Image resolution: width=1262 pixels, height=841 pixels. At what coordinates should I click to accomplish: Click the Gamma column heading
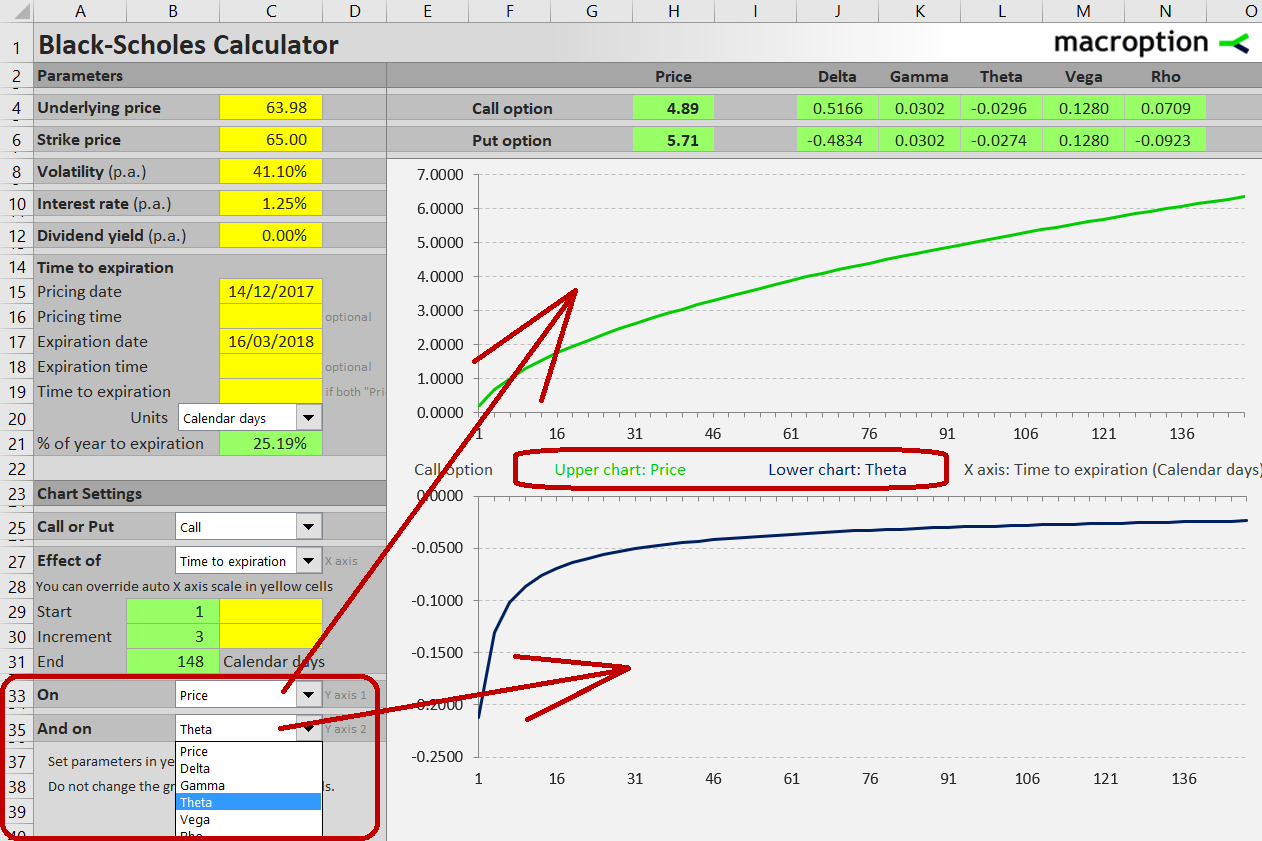point(919,76)
